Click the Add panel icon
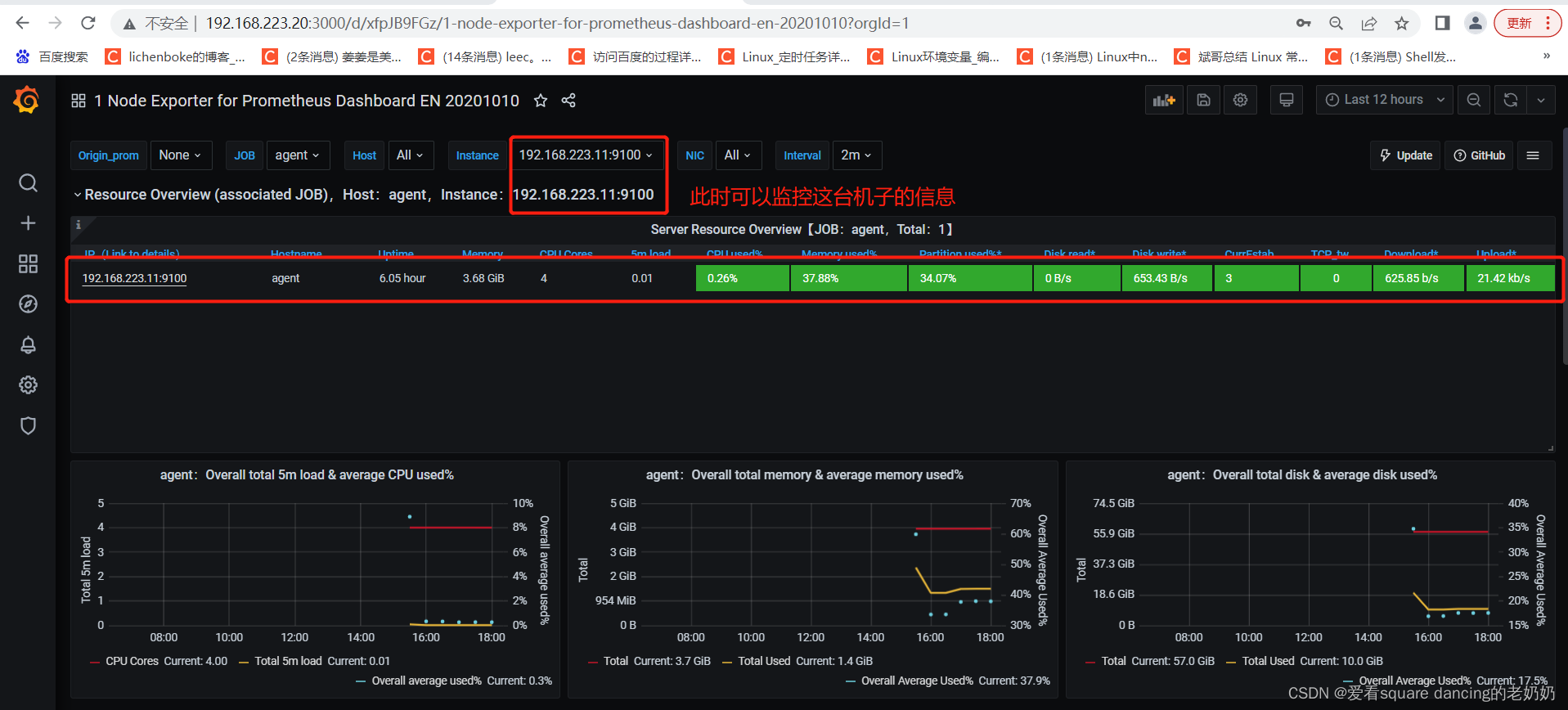The height and width of the screenshot is (710, 1568). coord(1164,100)
